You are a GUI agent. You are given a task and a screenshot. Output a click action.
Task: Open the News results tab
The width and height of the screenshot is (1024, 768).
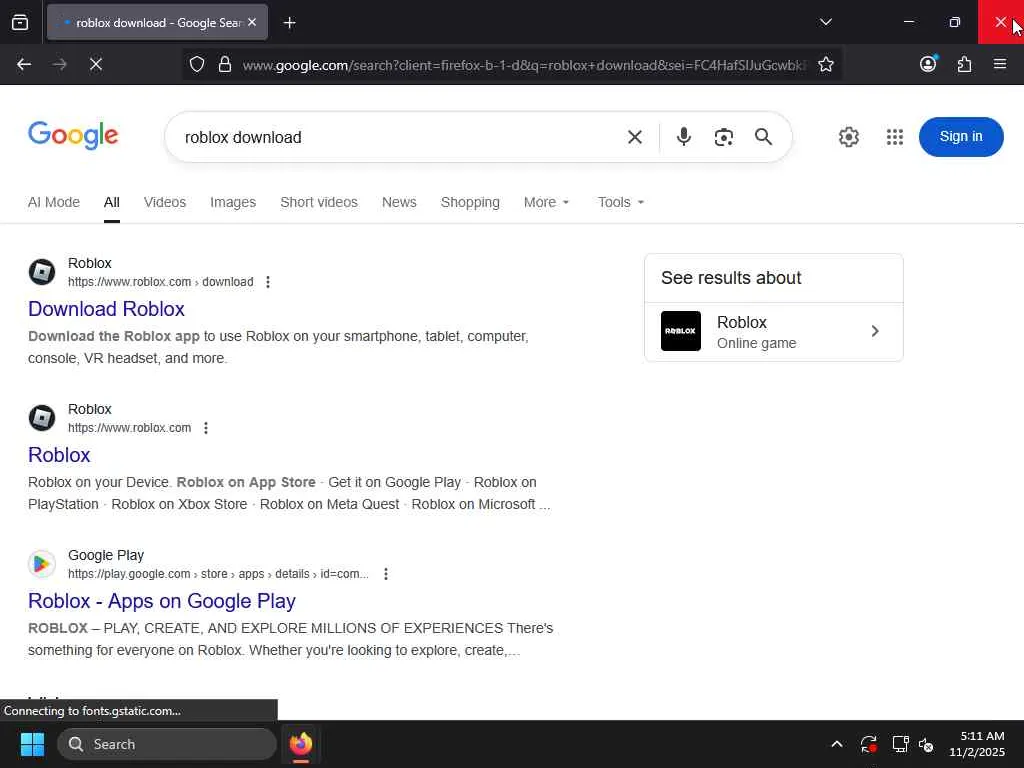399,202
